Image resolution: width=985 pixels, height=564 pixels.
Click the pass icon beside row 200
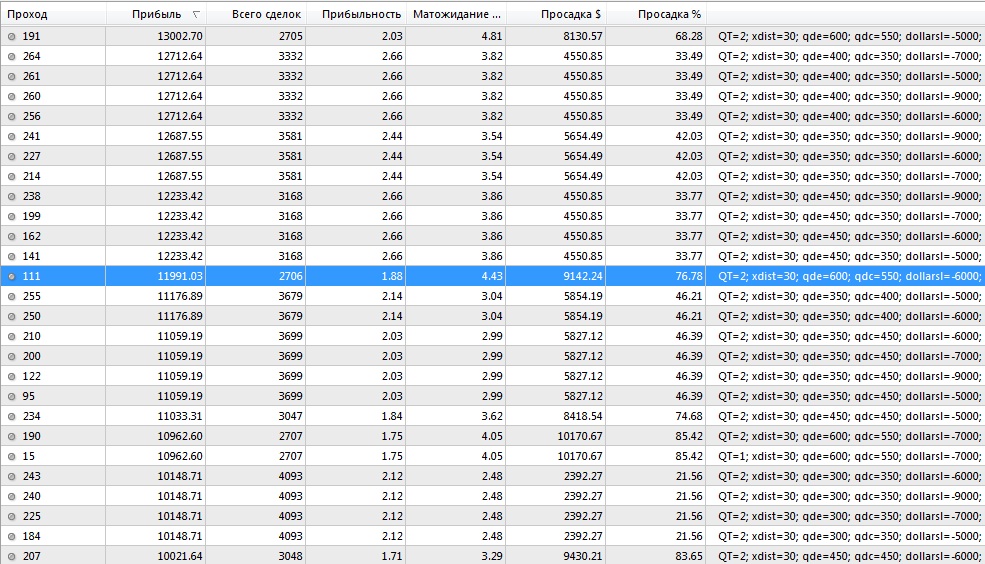11,356
